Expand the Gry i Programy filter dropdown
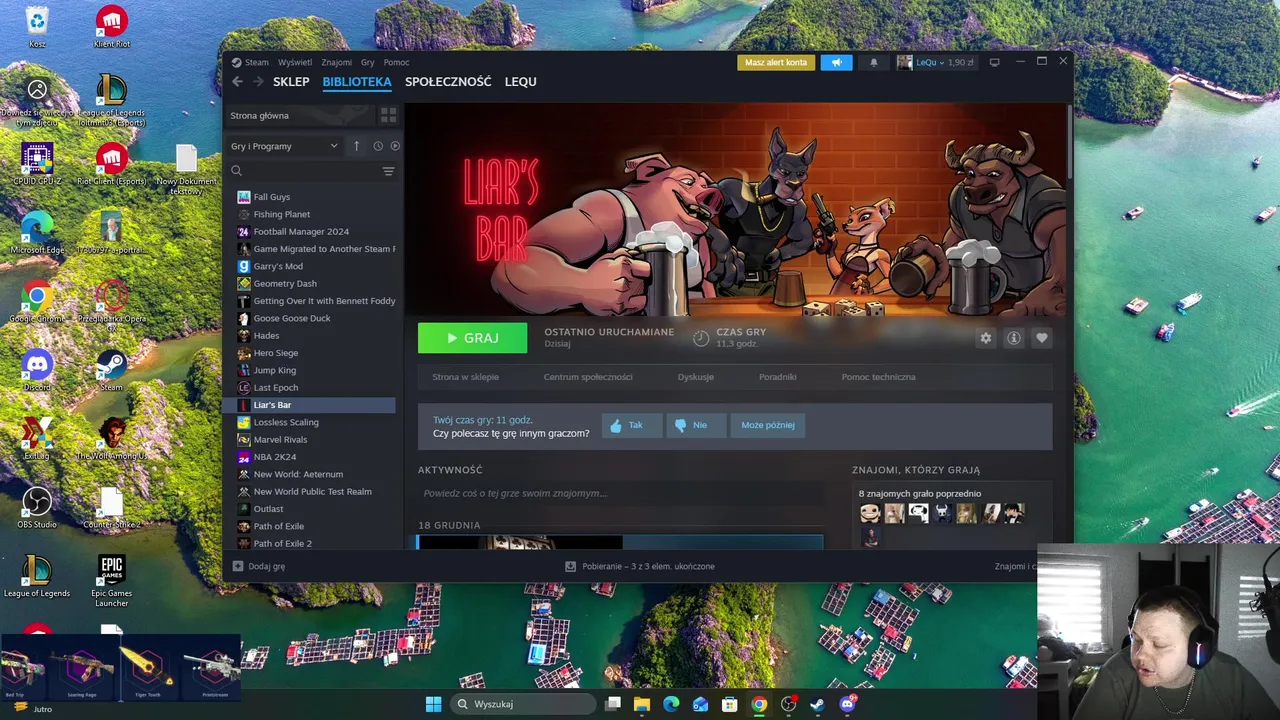 tap(284, 146)
